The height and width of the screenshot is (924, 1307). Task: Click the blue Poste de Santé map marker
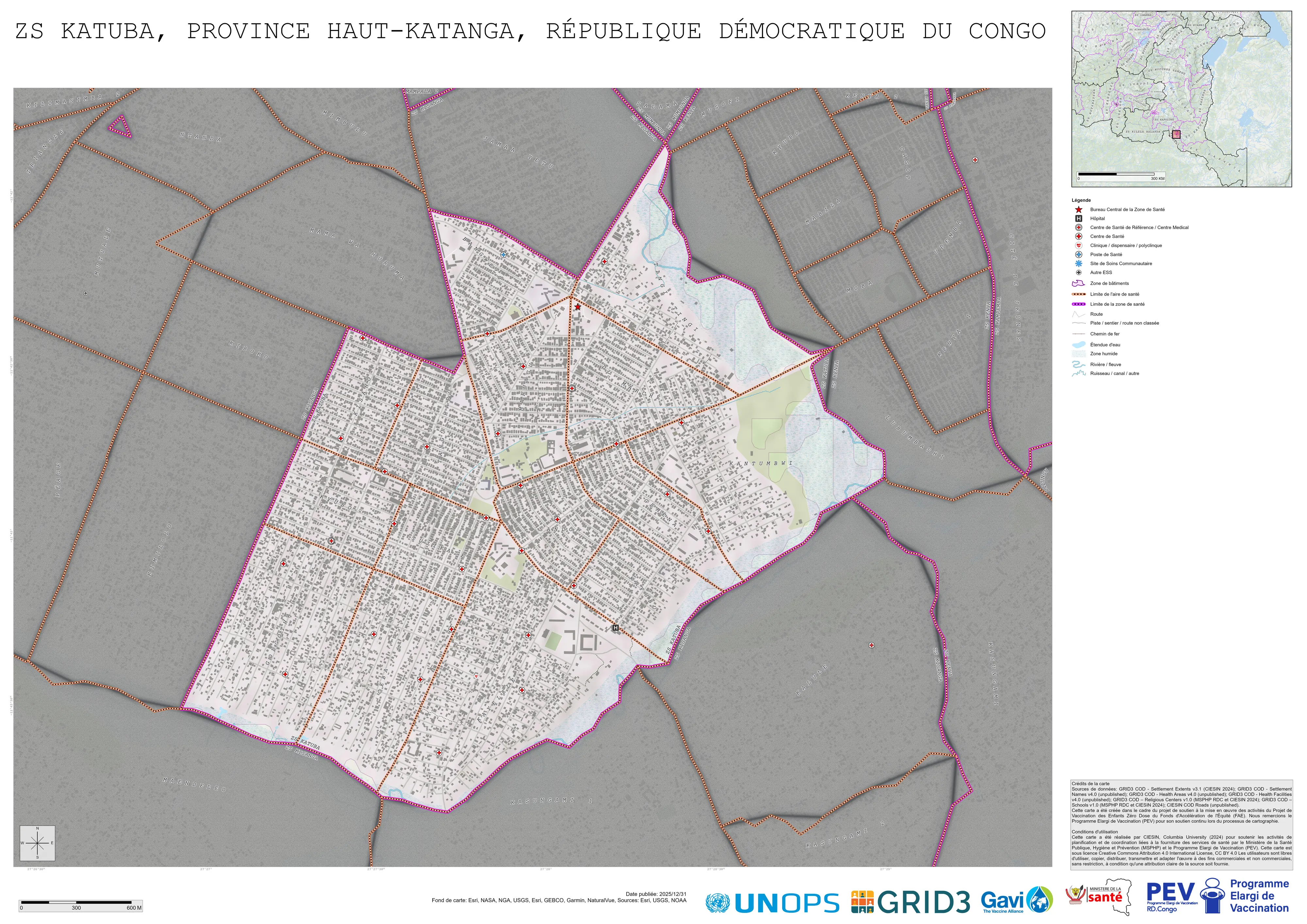(x=503, y=254)
